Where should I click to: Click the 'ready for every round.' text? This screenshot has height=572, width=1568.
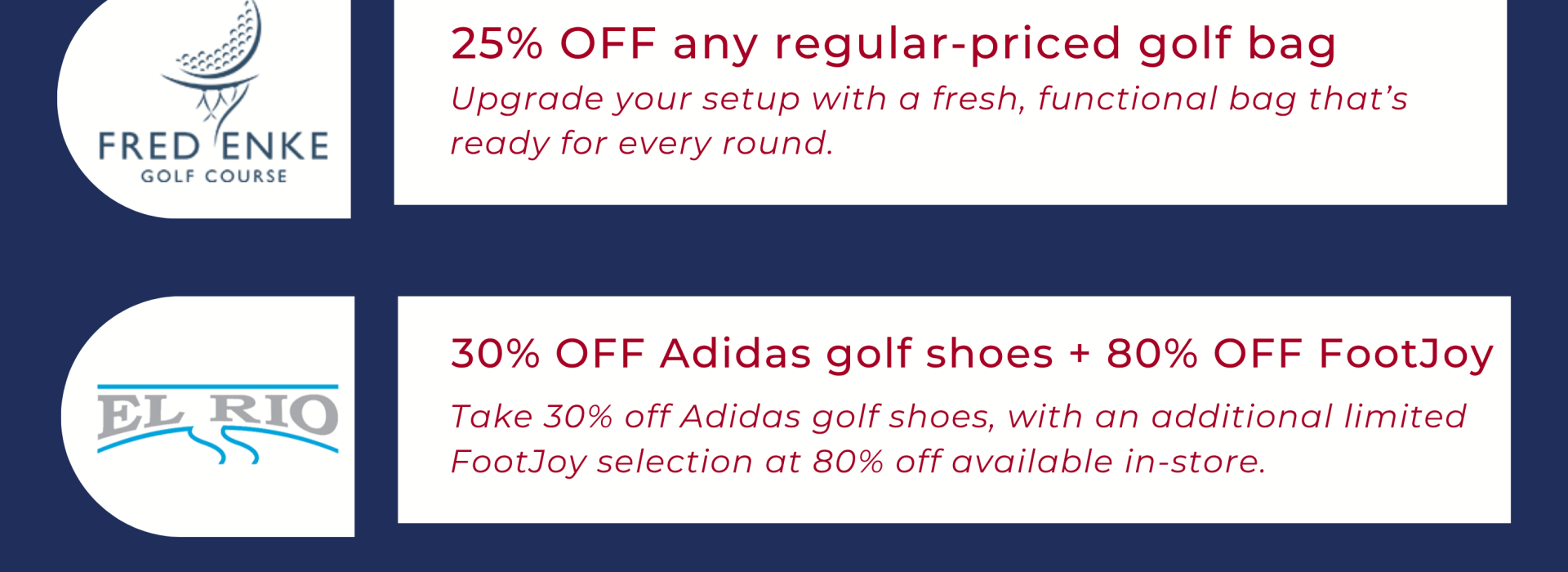pos(642,144)
